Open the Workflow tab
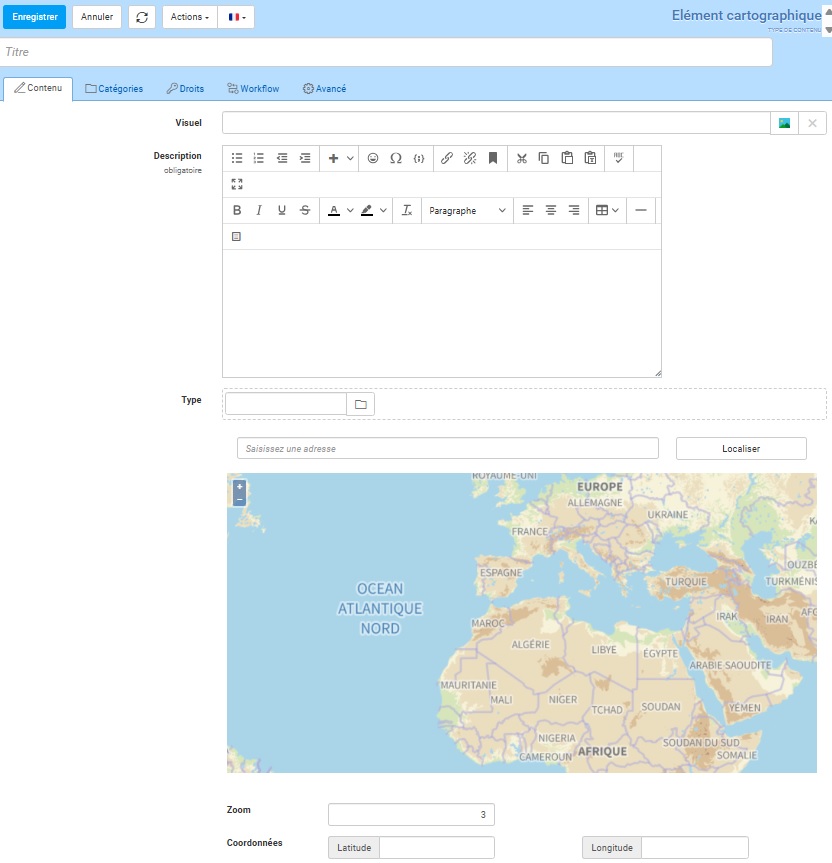Viewport: 832px width, 863px height. (253, 89)
